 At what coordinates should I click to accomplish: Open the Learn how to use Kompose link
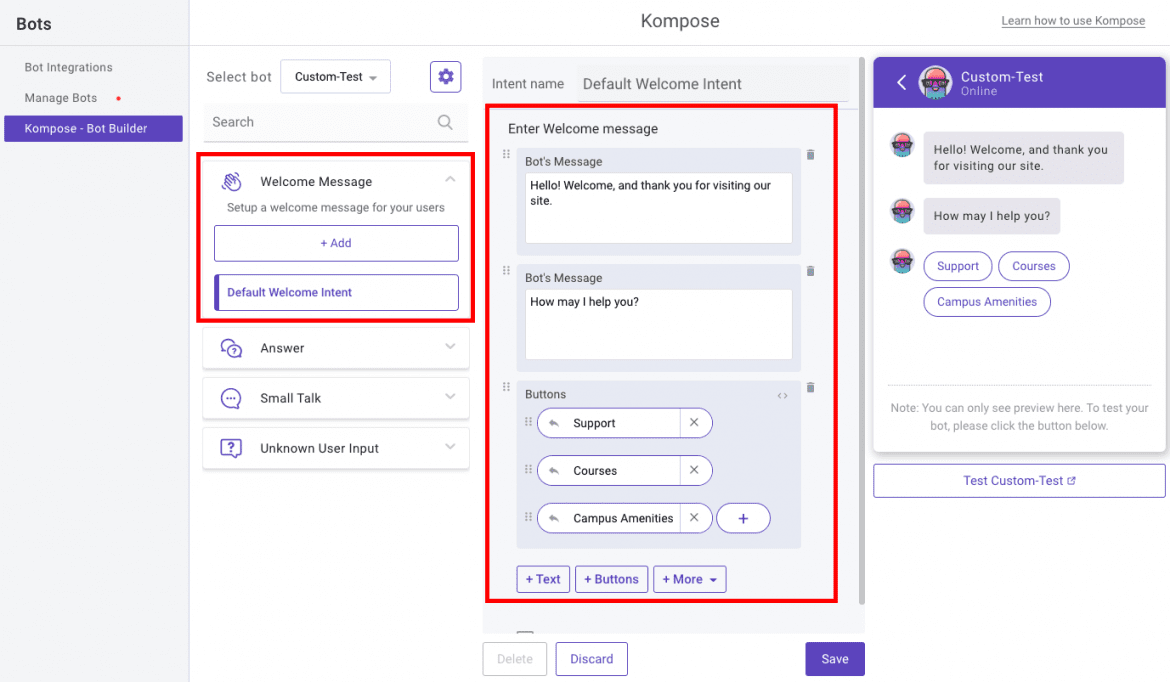1073,20
